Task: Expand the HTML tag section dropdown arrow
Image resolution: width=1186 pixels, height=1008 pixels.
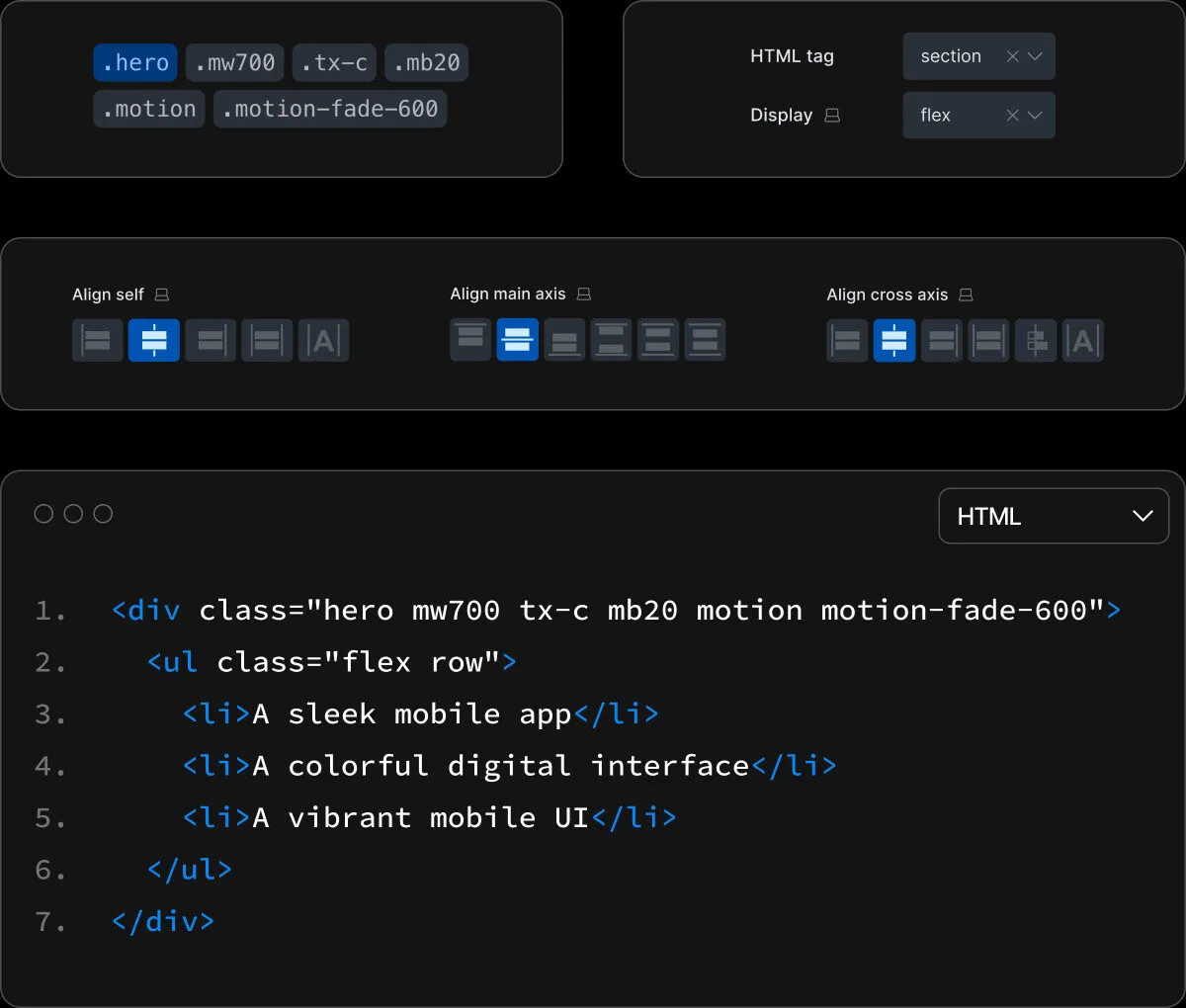Action: (x=1036, y=56)
